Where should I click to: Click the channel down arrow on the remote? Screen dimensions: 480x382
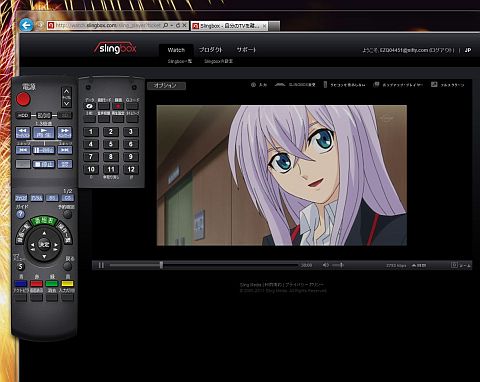(66, 104)
